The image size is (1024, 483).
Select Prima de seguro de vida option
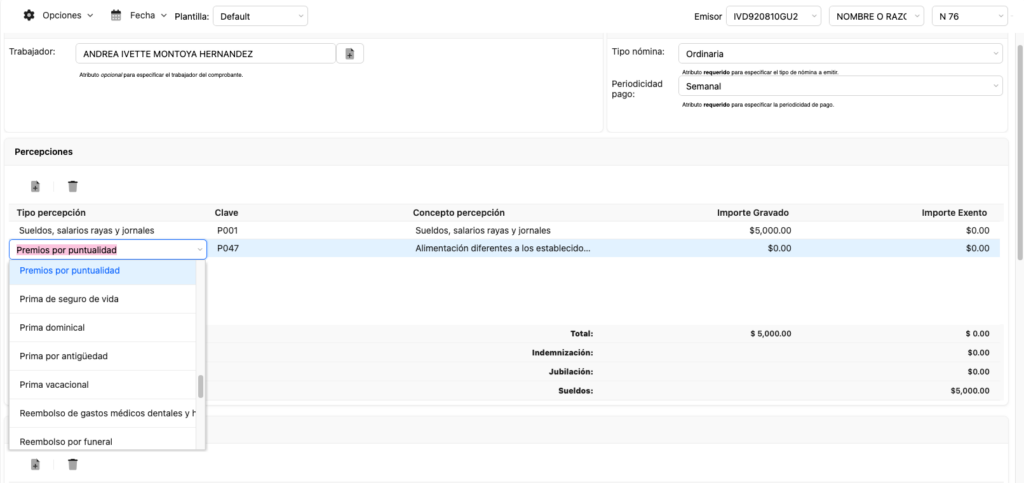(103, 299)
